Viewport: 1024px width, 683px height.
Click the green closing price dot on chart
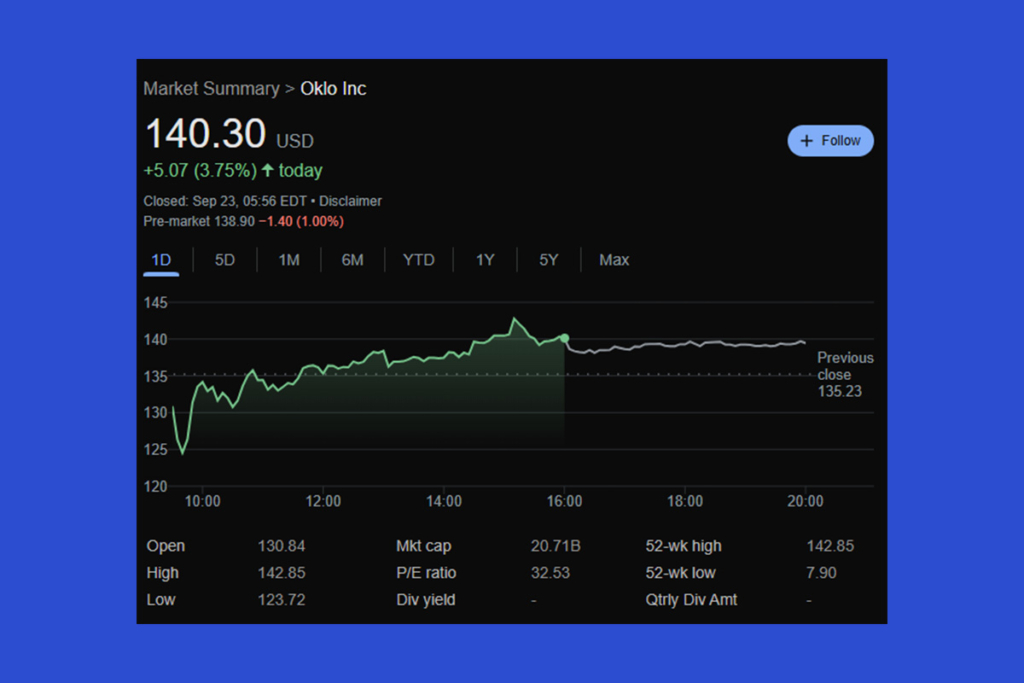click(x=565, y=339)
